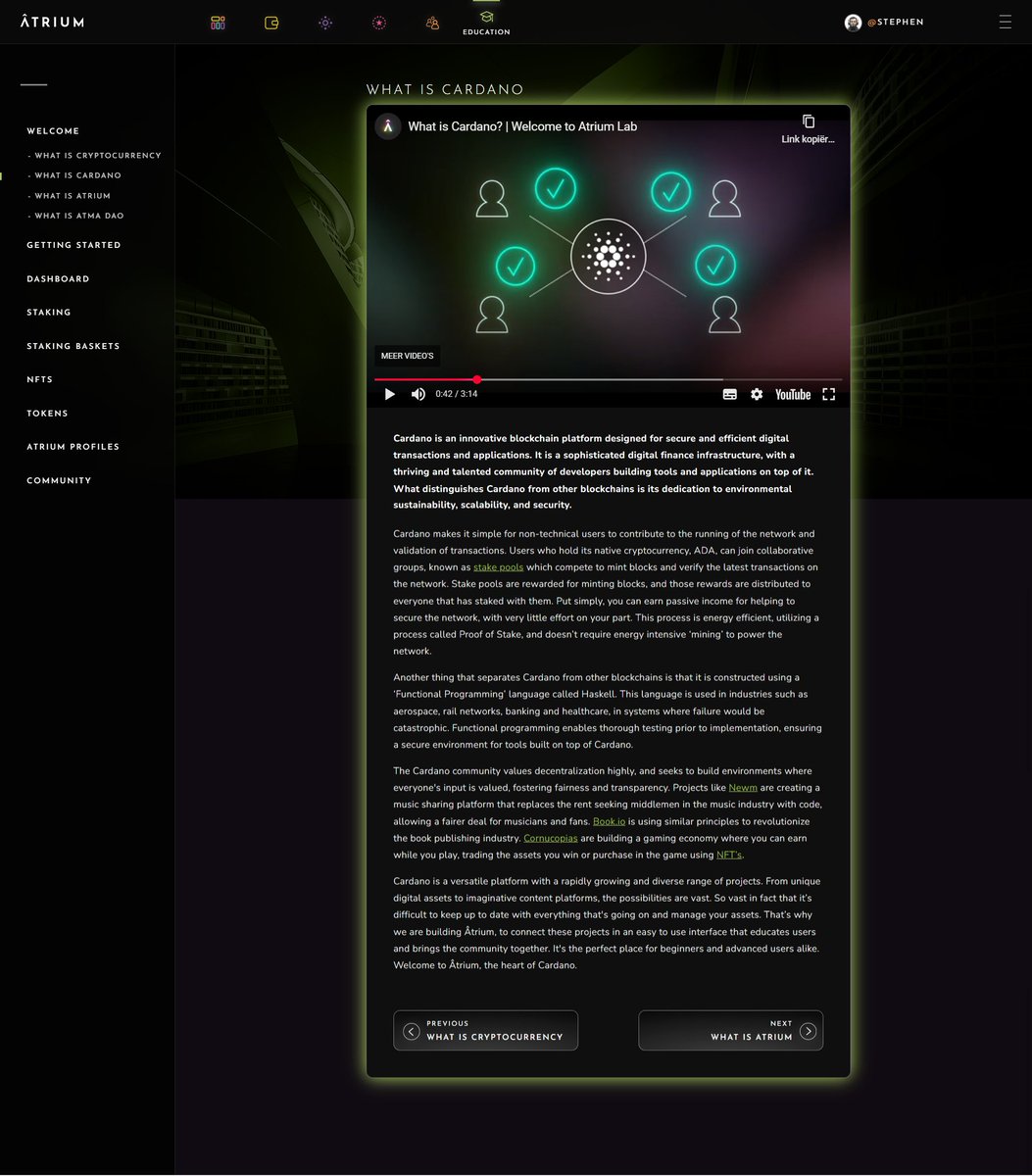Open the dashboard grid icon in top navigation

click(x=218, y=23)
